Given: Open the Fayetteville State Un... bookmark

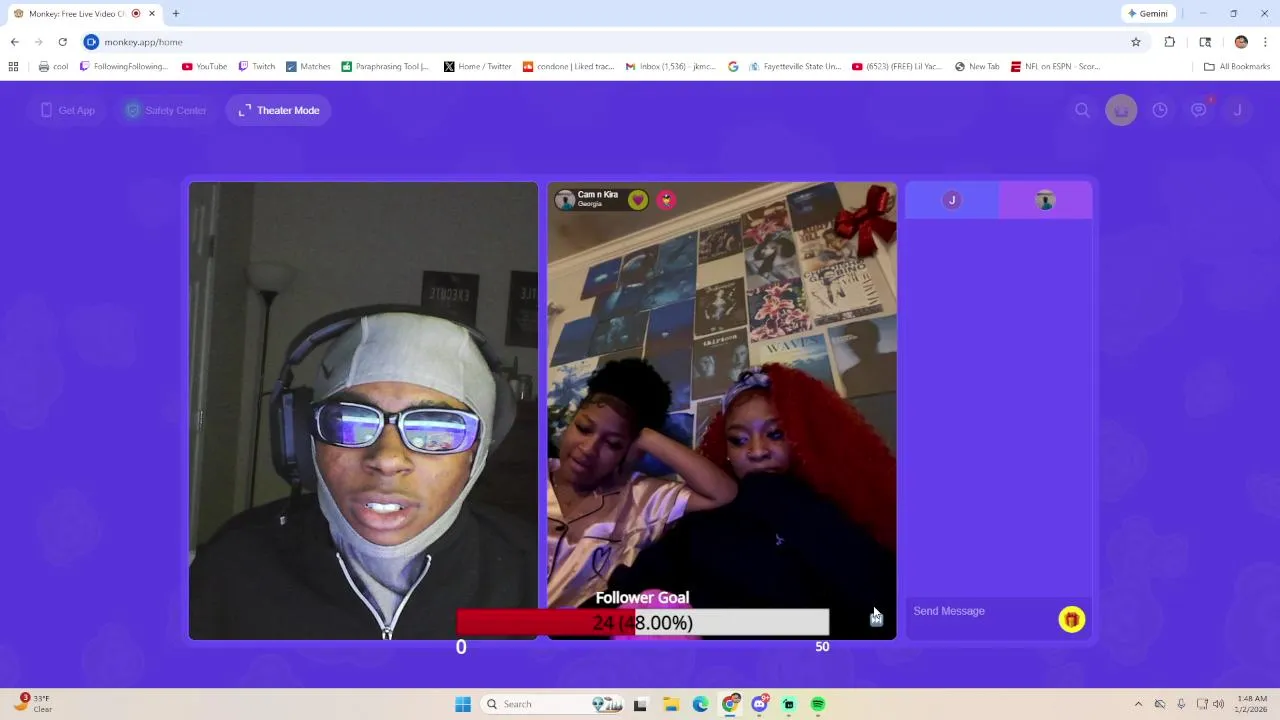Looking at the screenshot, I should (x=795, y=67).
